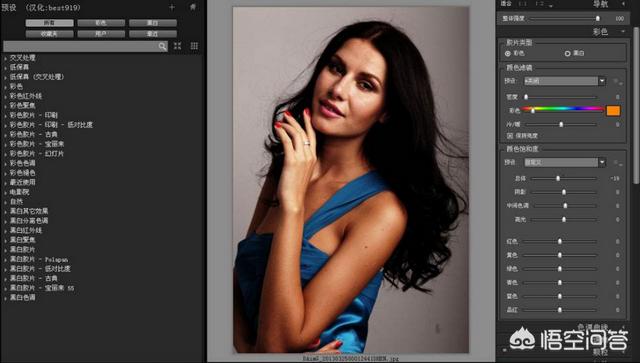This screenshot has width=640, height=363.
Task: Show only 黑白 presets filter tab
Action: click(153, 23)
